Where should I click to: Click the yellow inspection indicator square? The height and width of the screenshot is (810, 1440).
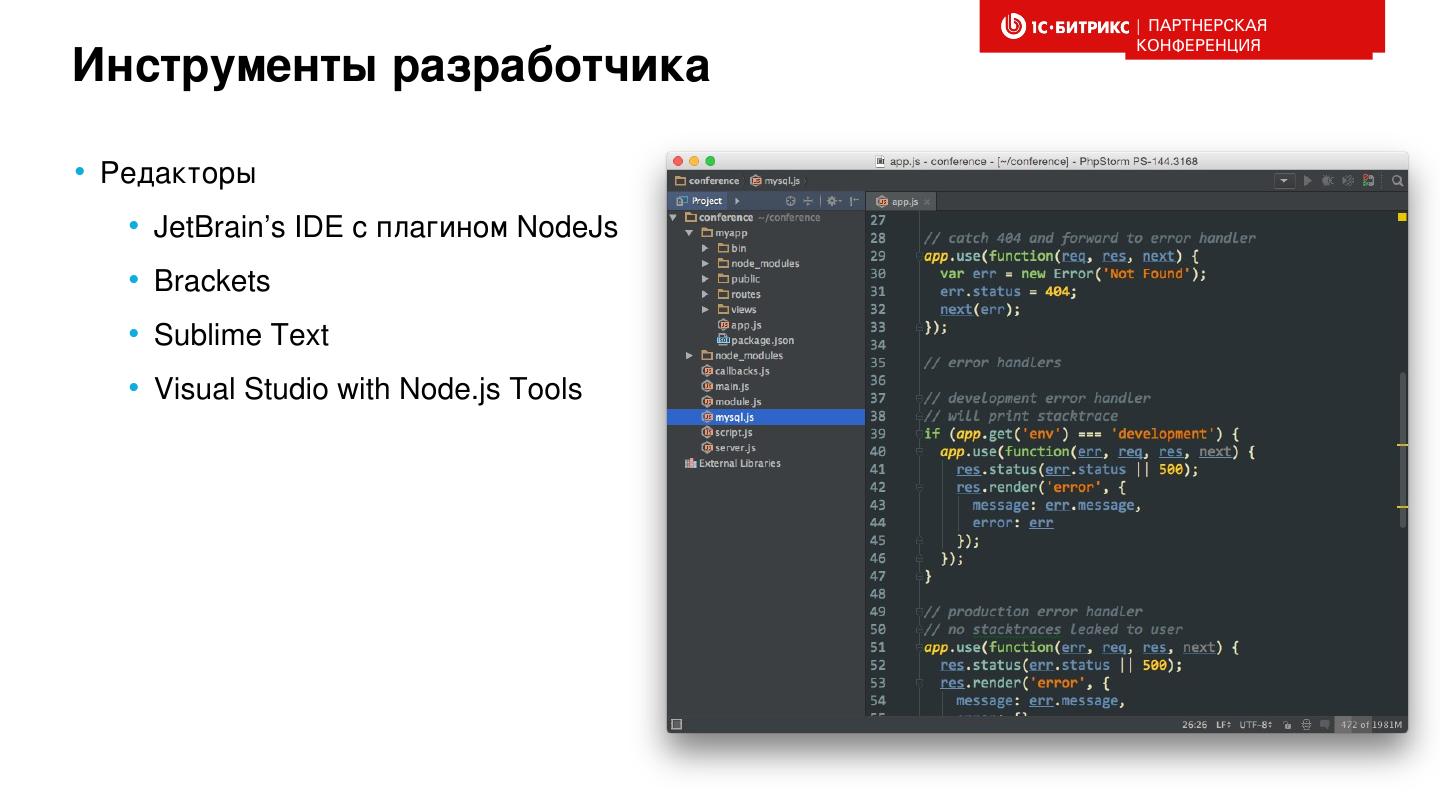pyautogui.click(x=1402, y=217)
